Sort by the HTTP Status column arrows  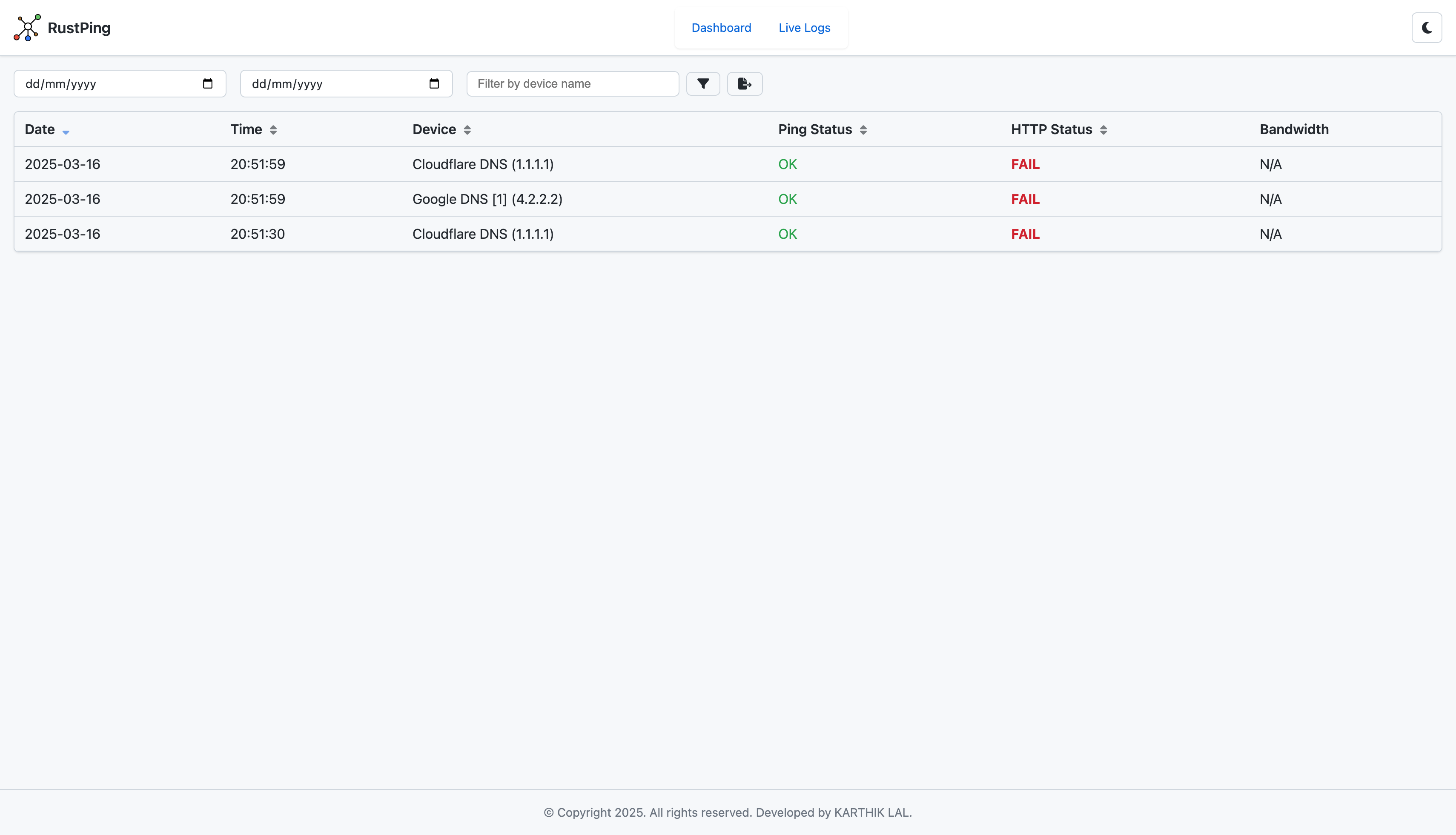click(x=1103, y=130)
